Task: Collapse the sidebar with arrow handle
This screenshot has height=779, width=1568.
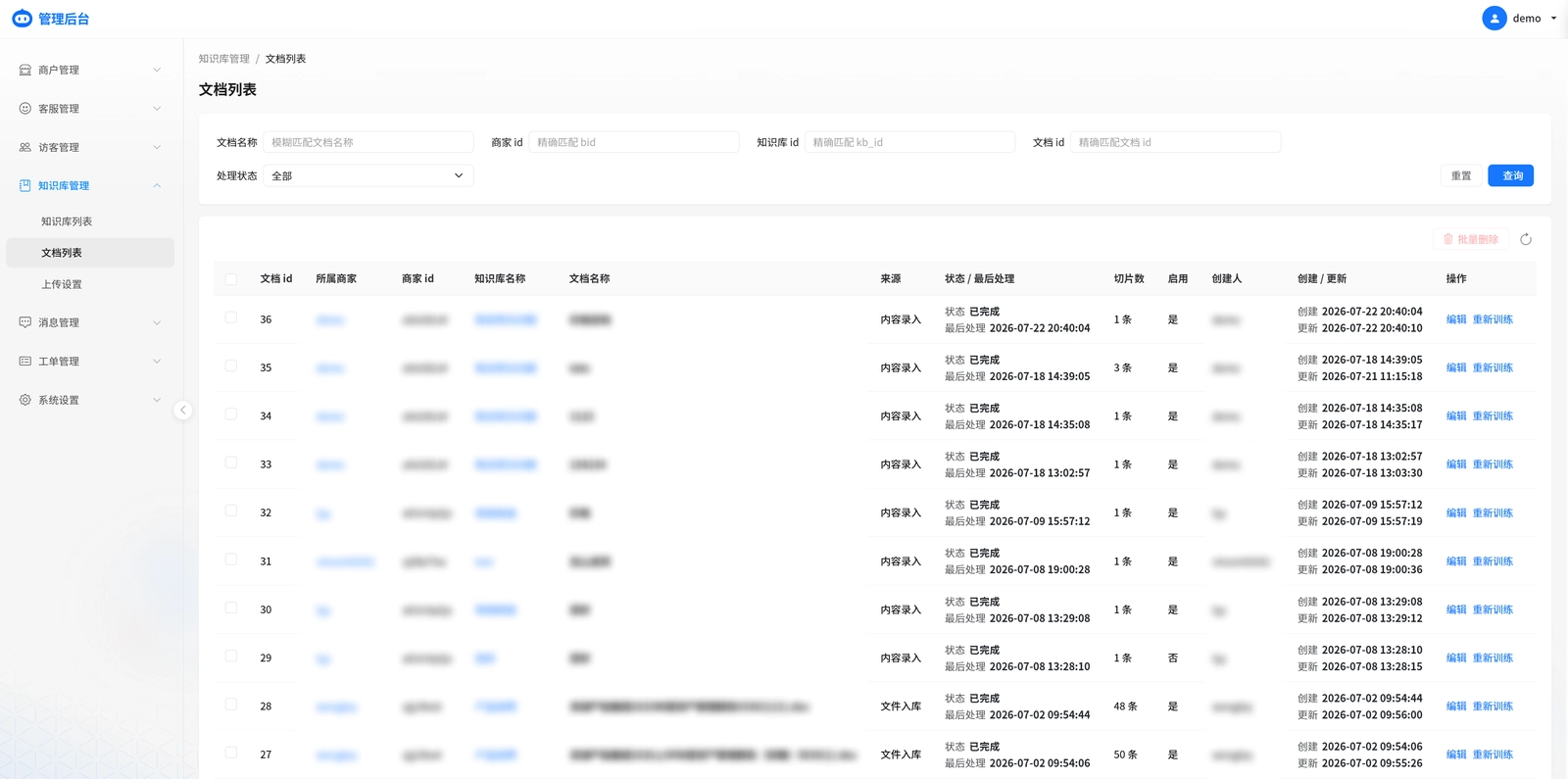Action: coord(183,411)
